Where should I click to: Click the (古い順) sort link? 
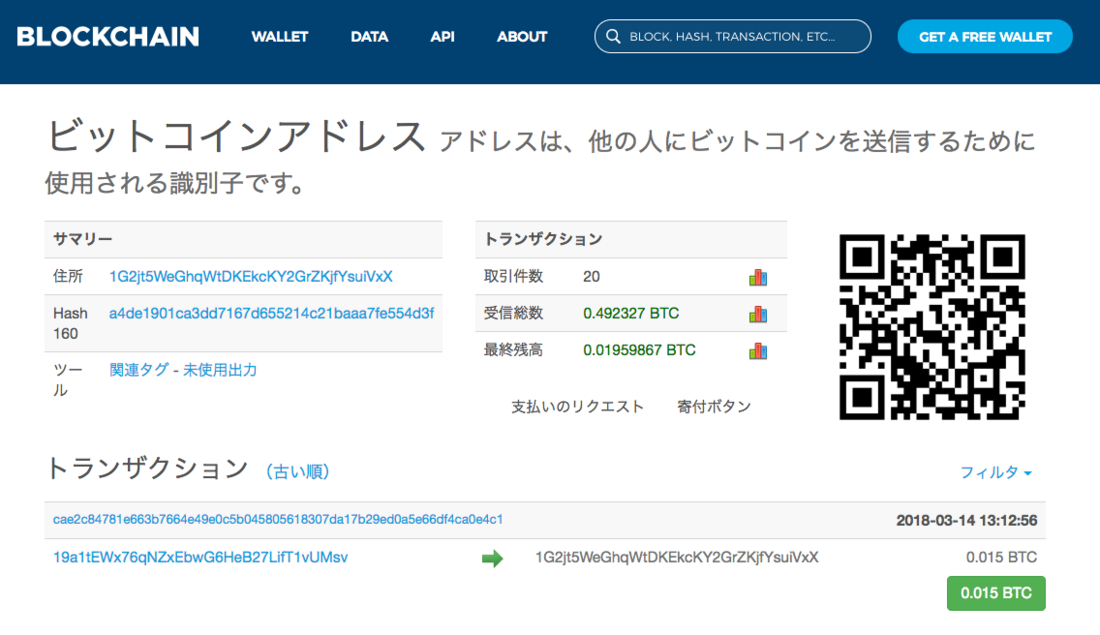[297, 472]
